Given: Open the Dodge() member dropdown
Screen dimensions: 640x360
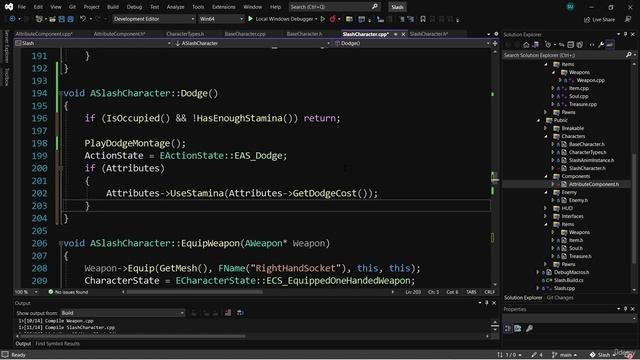Looking at the screenshot, I should point(412,43).
